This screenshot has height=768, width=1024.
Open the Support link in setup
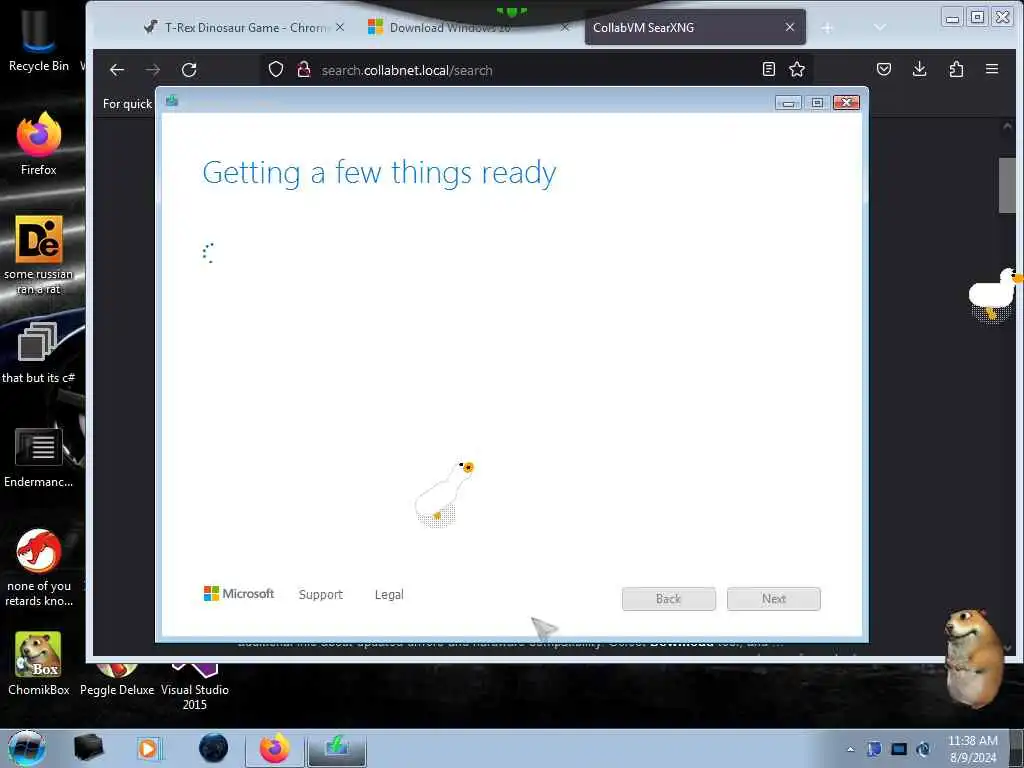[321, 594]
